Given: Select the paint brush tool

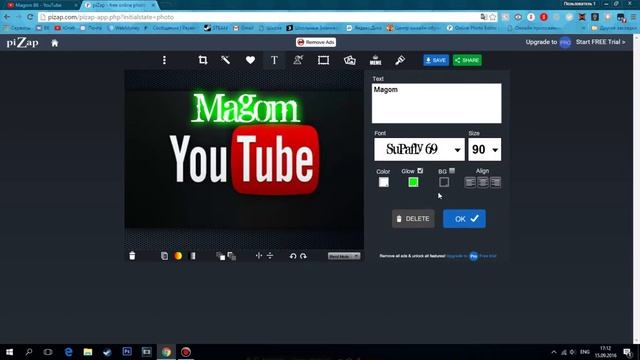Looking at the screenshot, I should pos(400,60).
